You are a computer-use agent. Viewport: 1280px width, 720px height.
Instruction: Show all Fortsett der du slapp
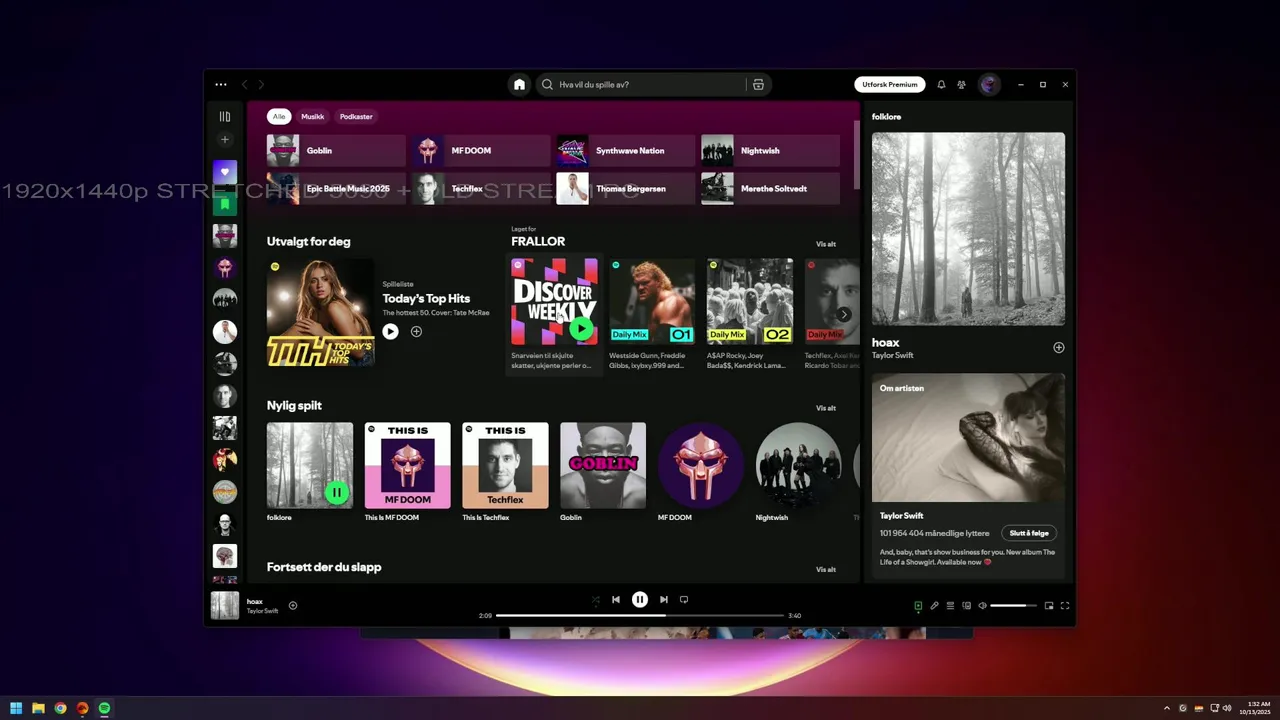pyautogui.click(x=826, y=569)
